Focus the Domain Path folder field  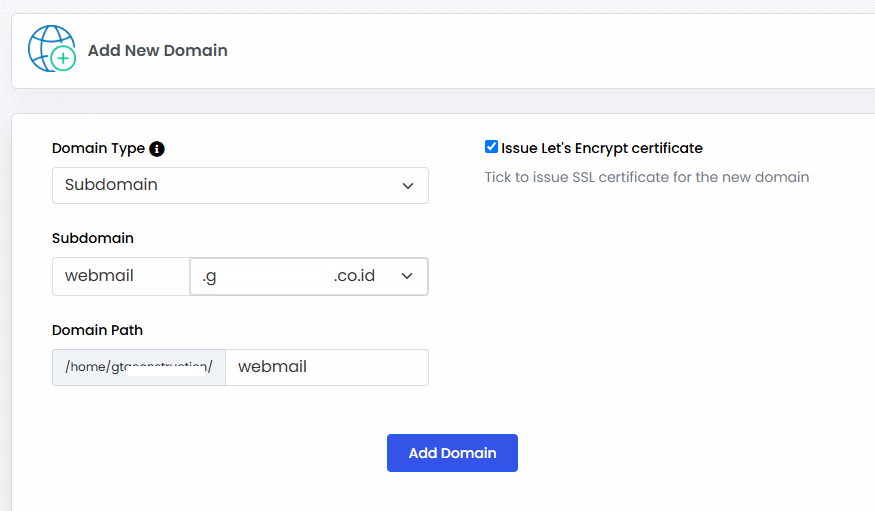point(327,367)
